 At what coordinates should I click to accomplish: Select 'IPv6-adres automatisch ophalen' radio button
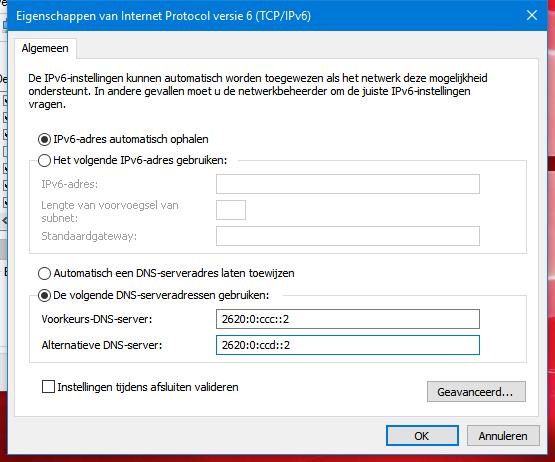(44, 139)
